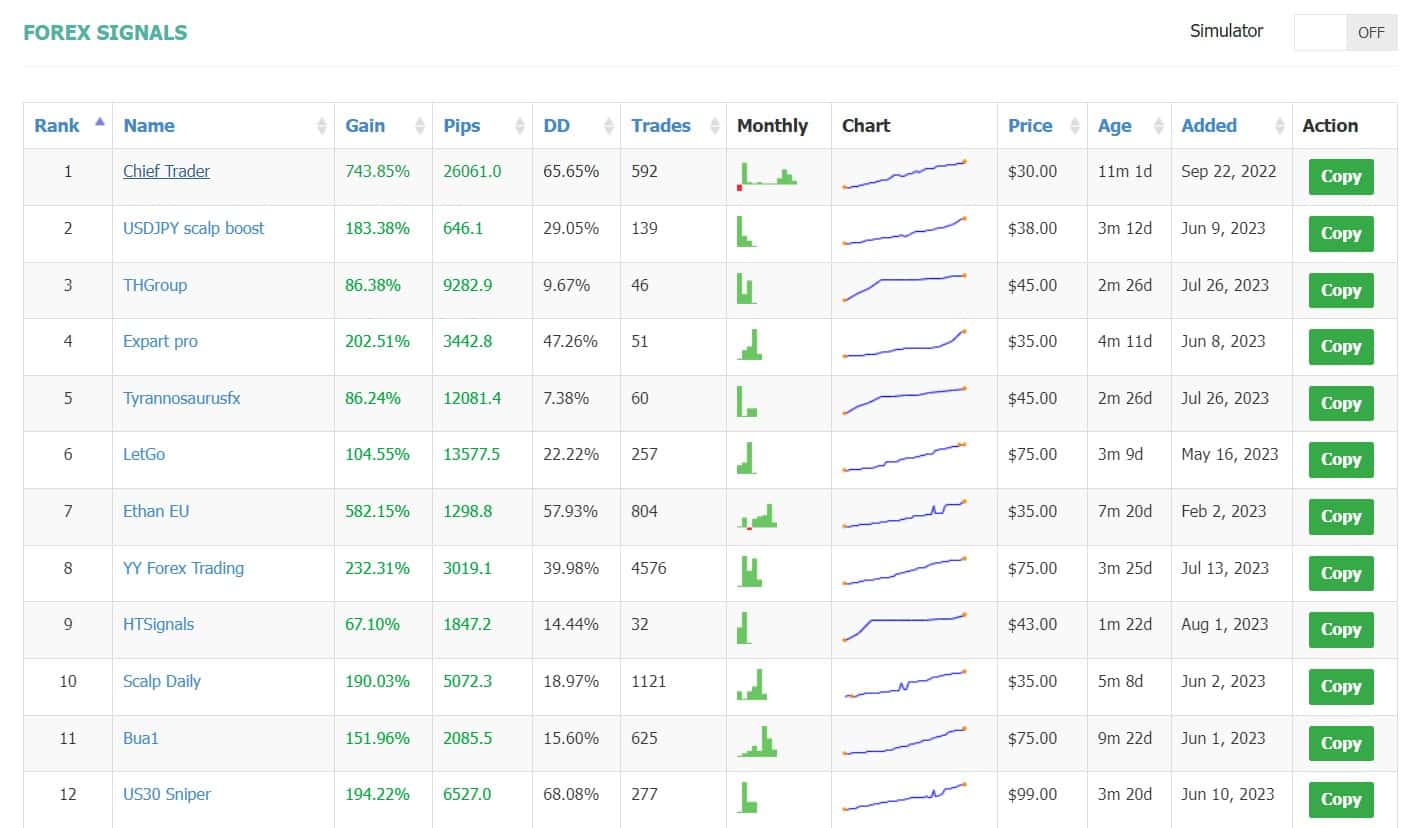View Ethan EU monthly bar chart
1416x828 pixels.
pos(758,515)
